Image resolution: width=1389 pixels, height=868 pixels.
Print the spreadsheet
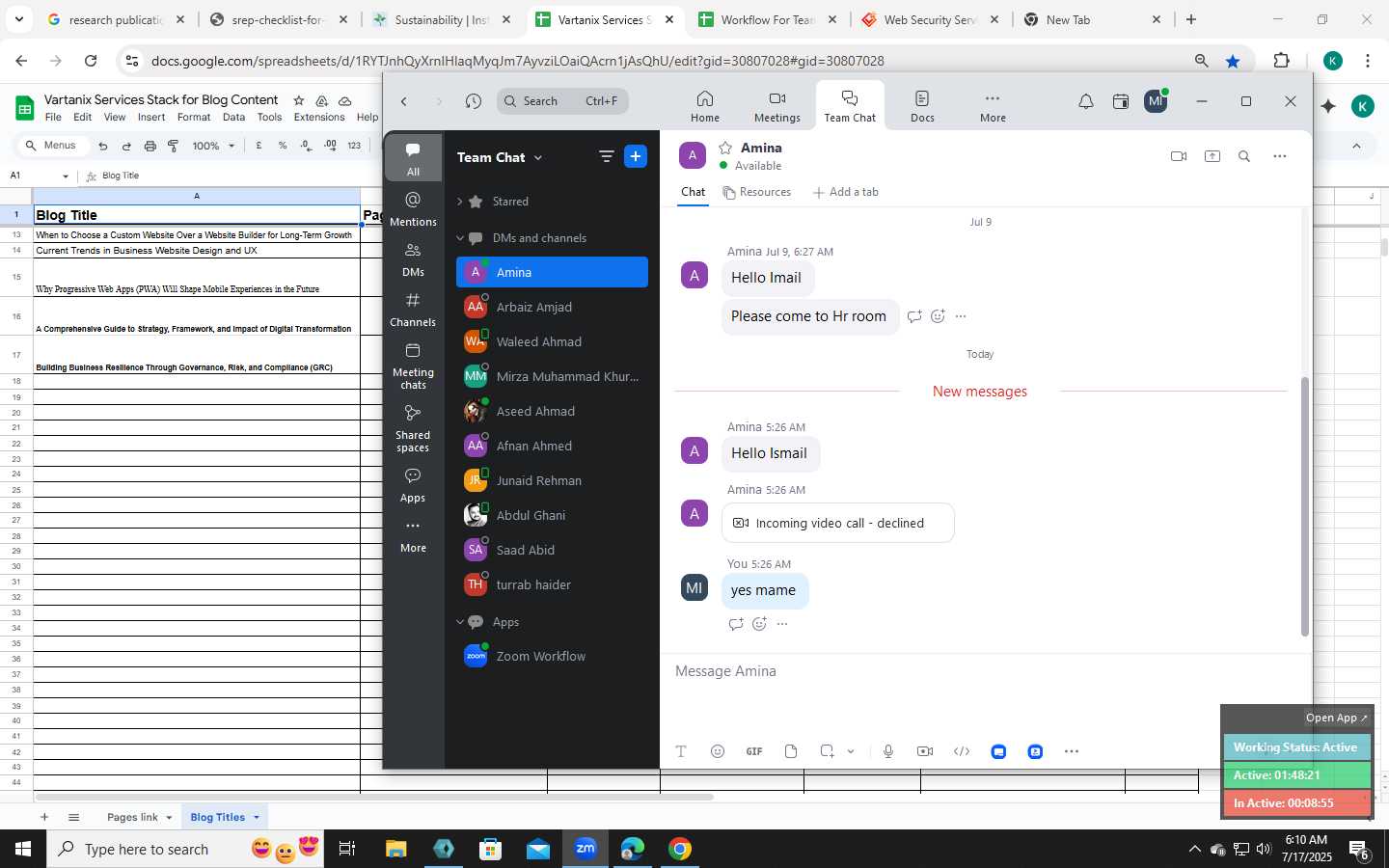pyautogui.click(x=150, y=146)
